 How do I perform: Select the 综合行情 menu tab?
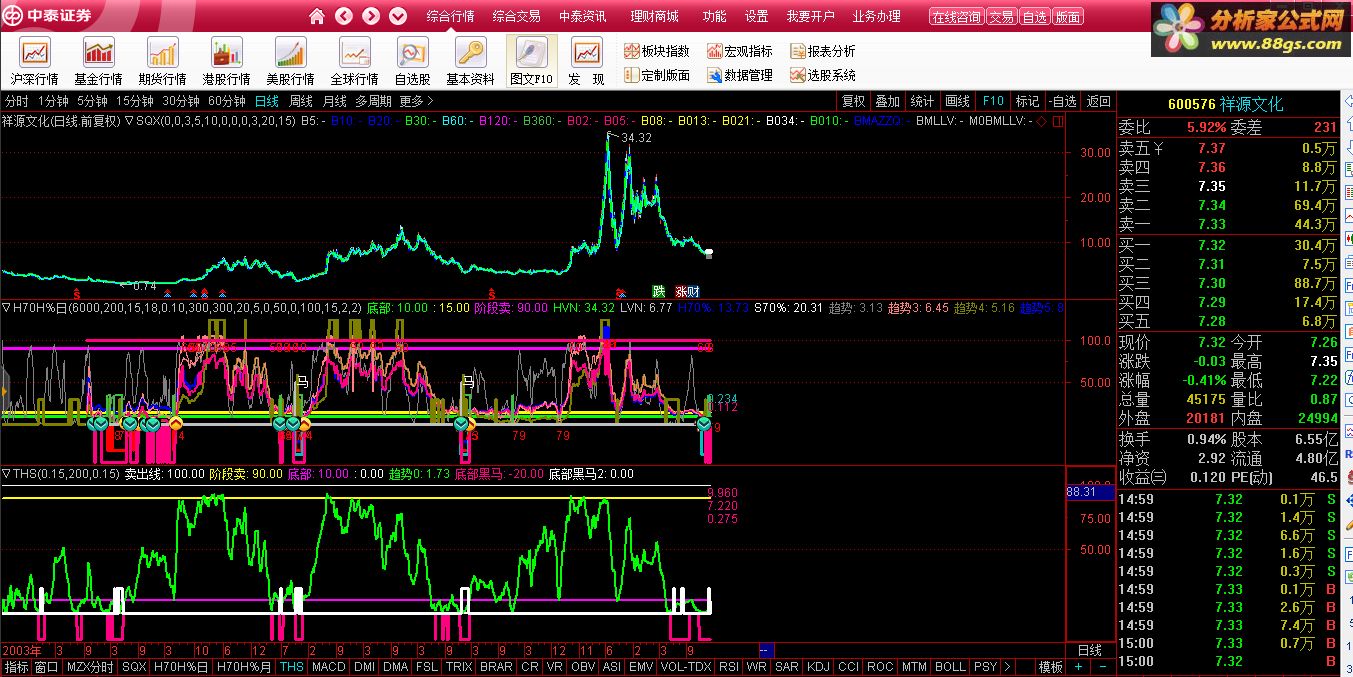coord(450,16)
